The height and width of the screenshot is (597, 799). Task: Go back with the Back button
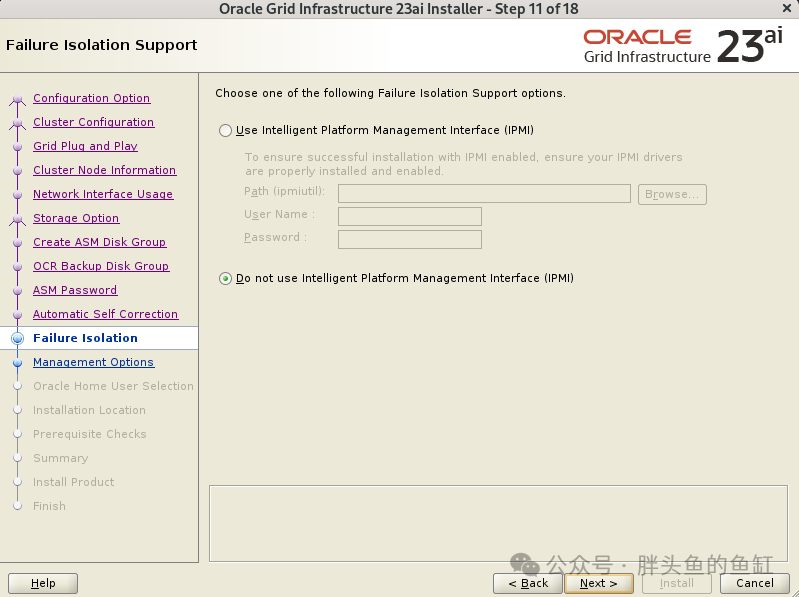click(528, 583)
